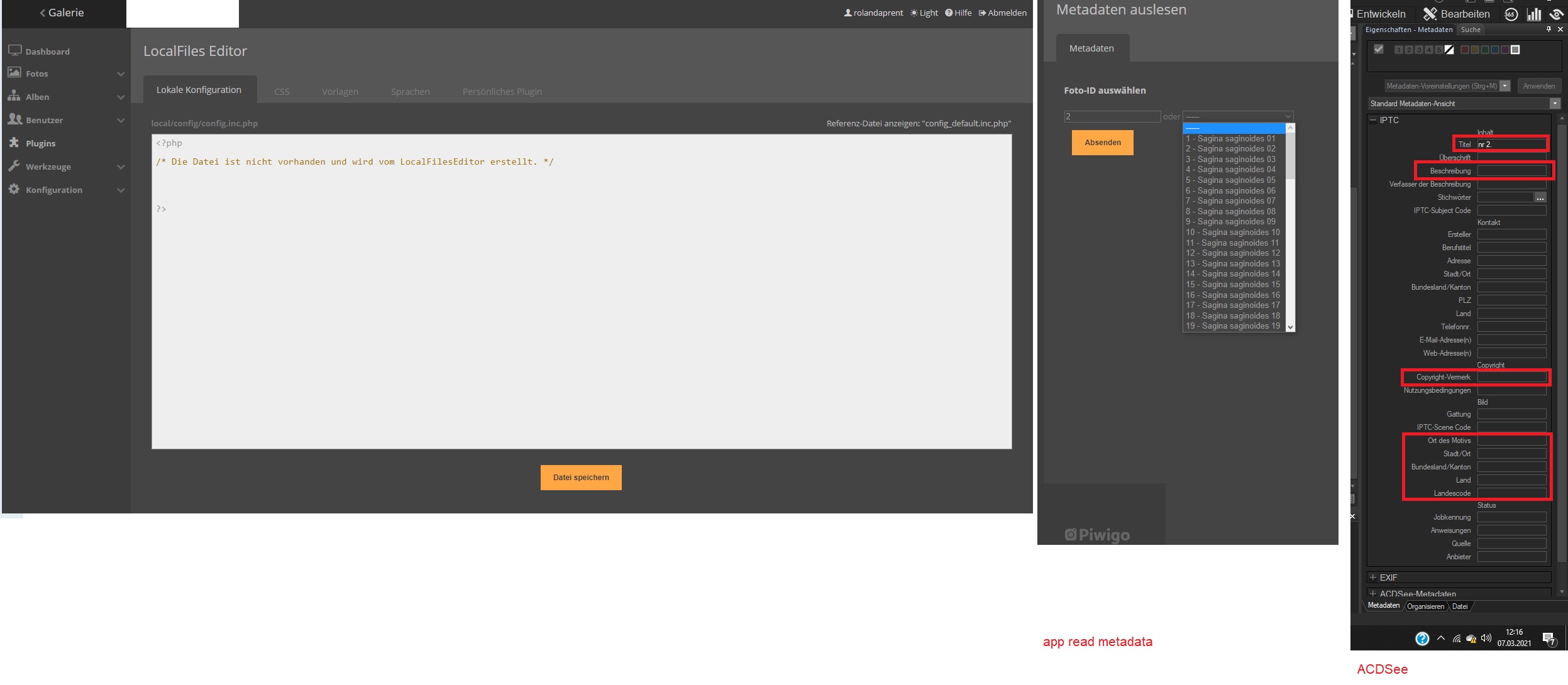Viewport: 1568px width, 685px height.
Task: Expand the Werkzeuge menu chevron
Action: tap(121, 167)
